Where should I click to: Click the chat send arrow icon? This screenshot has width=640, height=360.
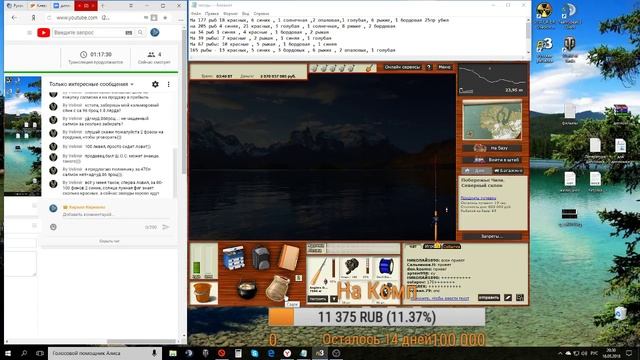tap(166, 227)
